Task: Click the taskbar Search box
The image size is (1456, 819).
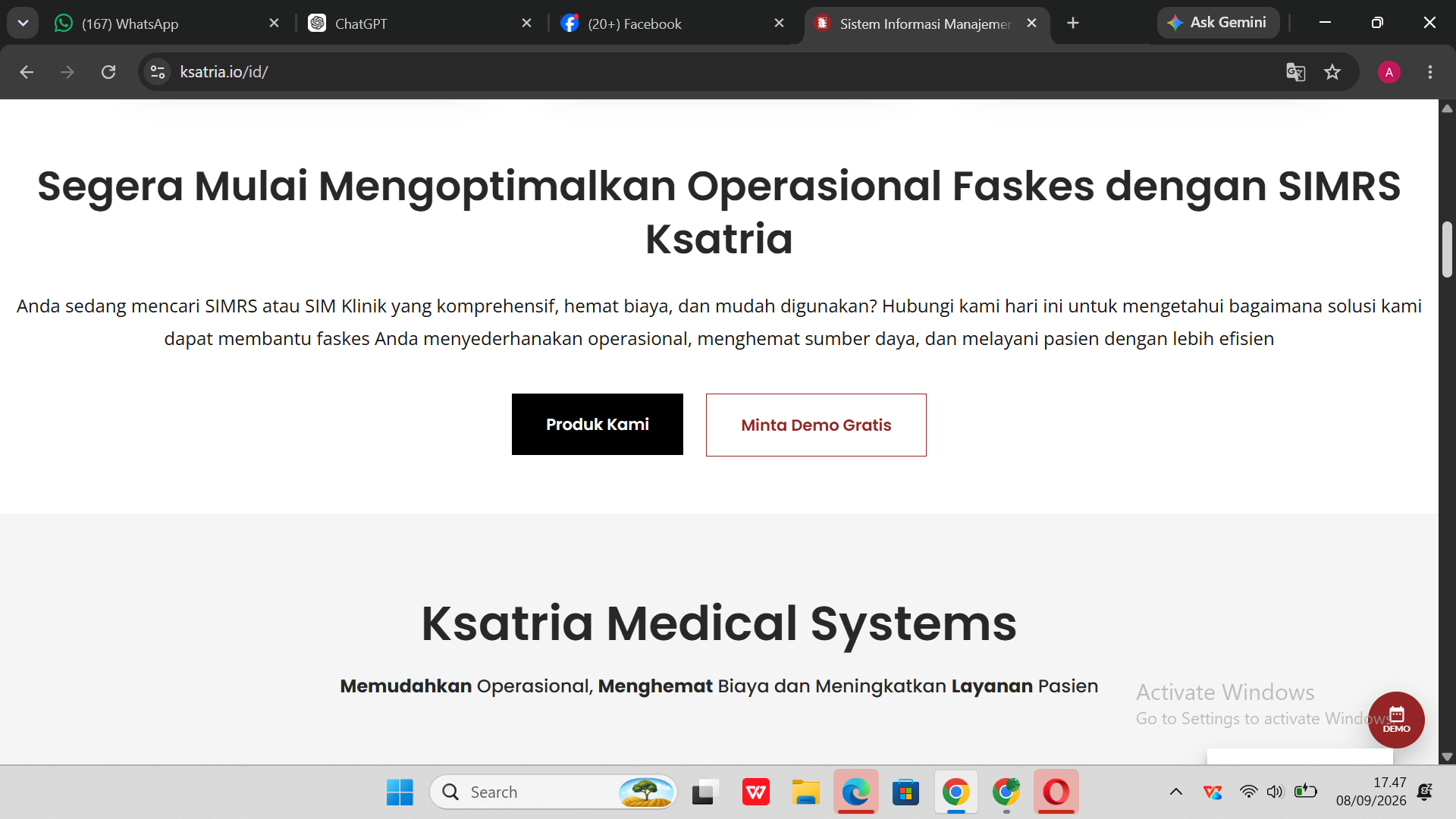Action: pos(554,792)
